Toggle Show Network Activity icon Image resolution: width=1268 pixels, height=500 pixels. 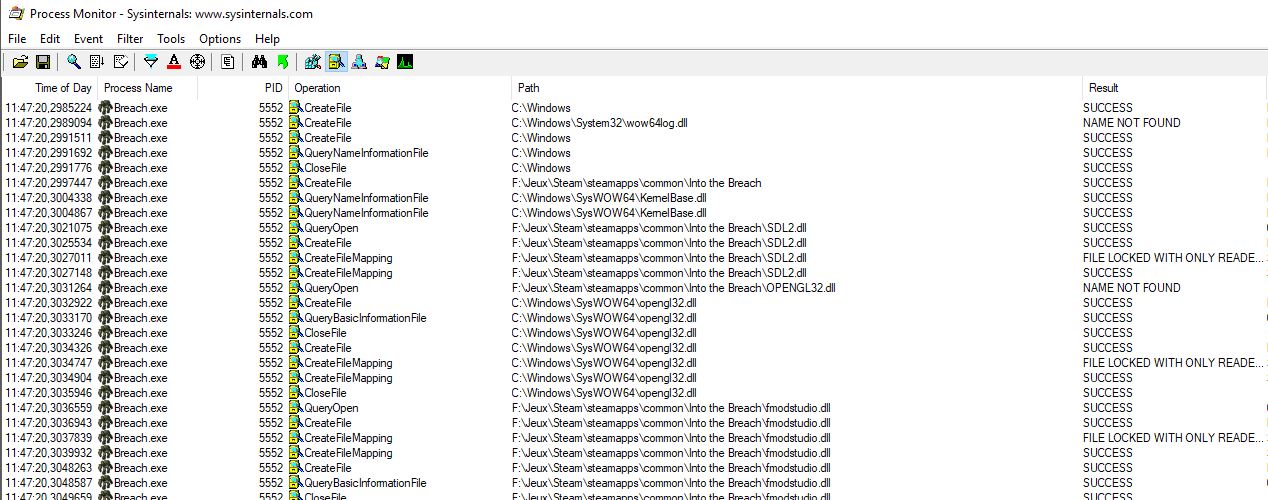click(359, 62)
